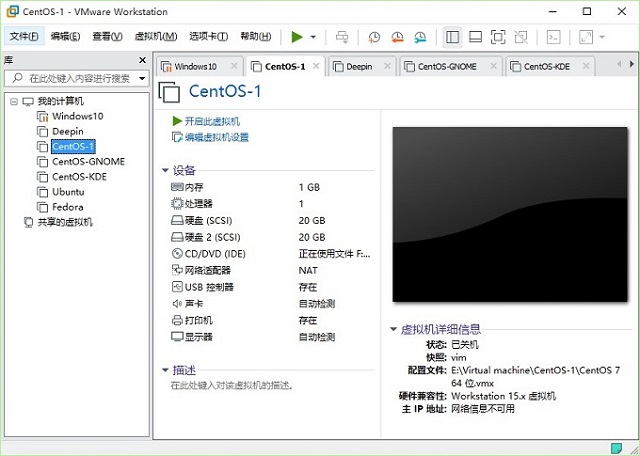The width and height of the screenshot is (640, 456).
Task: Close the CentOS-GNOME tab
Action: (493, 66)
